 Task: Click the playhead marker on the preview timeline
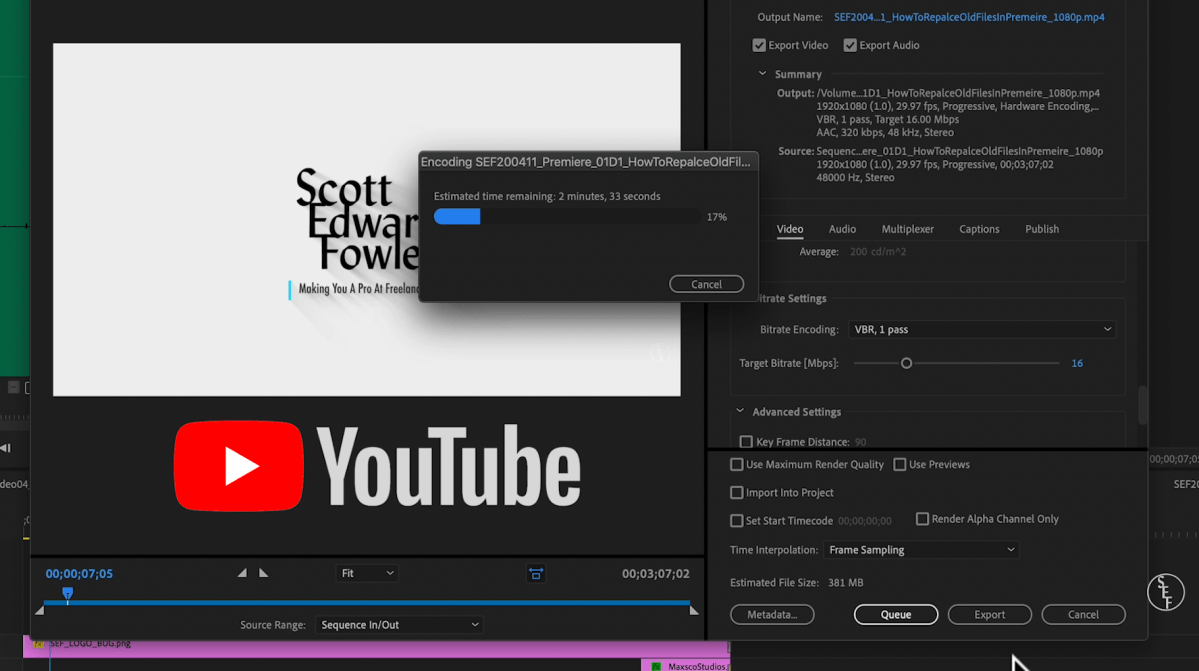click(67, 594)
